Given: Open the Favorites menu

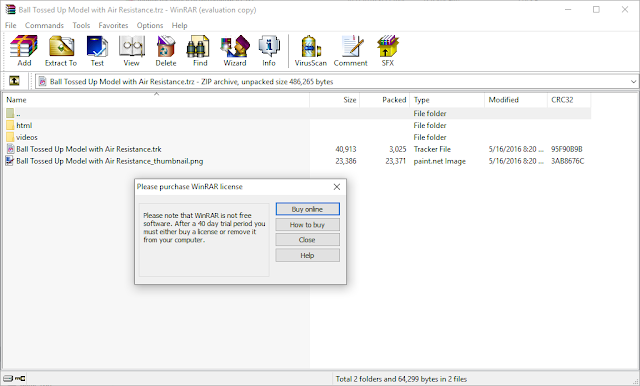Looking at the screenshot, I should [x=113, y=25].
